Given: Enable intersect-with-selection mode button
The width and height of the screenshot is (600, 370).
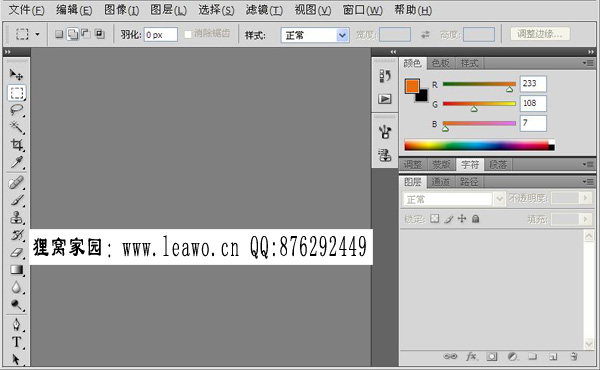Looking at the screenshot, I should pos(100,34).
